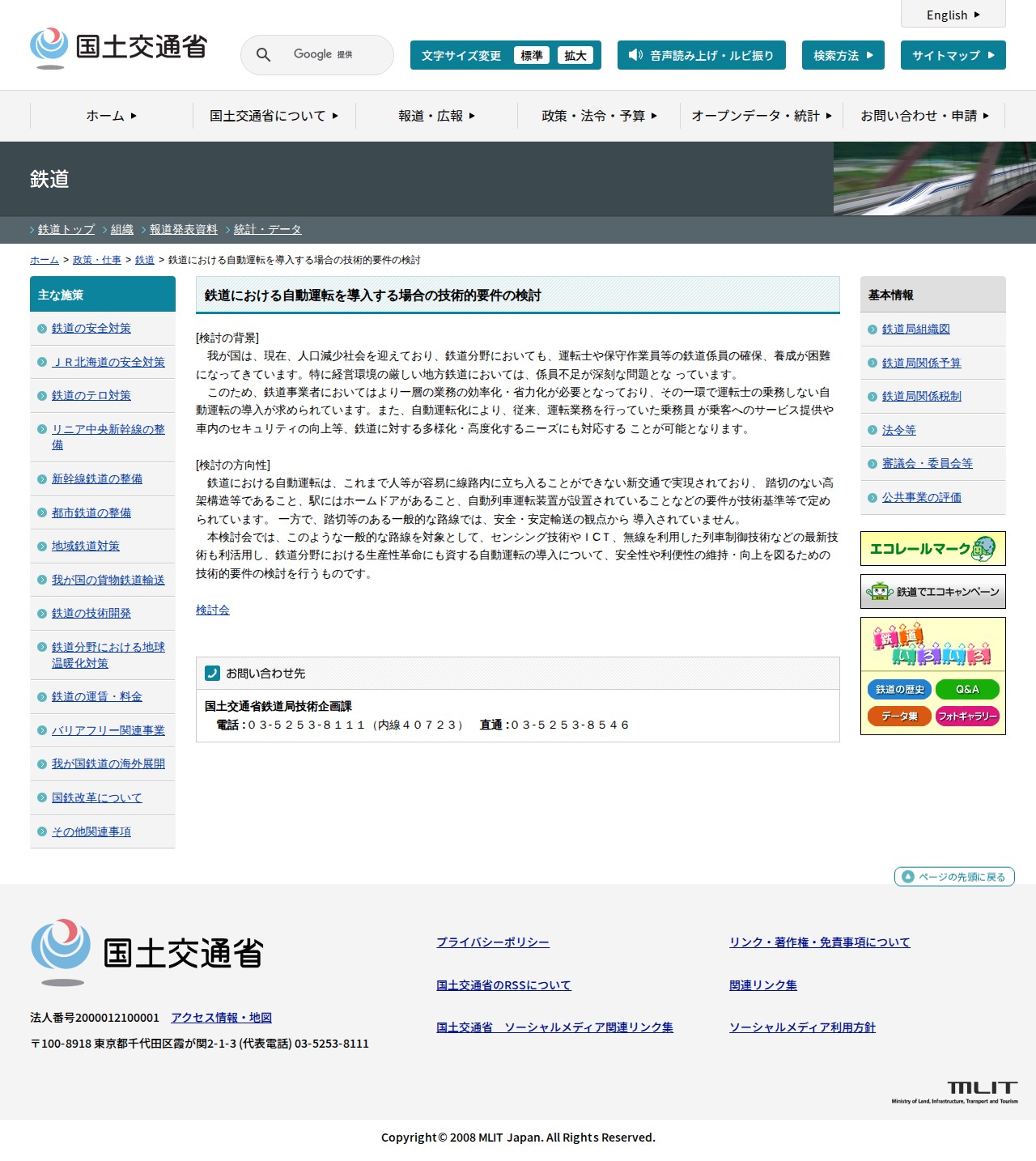Open the 鉄道でエコキャンペーン banner
Viewport: 1036px width, 1161px height.
tap(932, 592)
